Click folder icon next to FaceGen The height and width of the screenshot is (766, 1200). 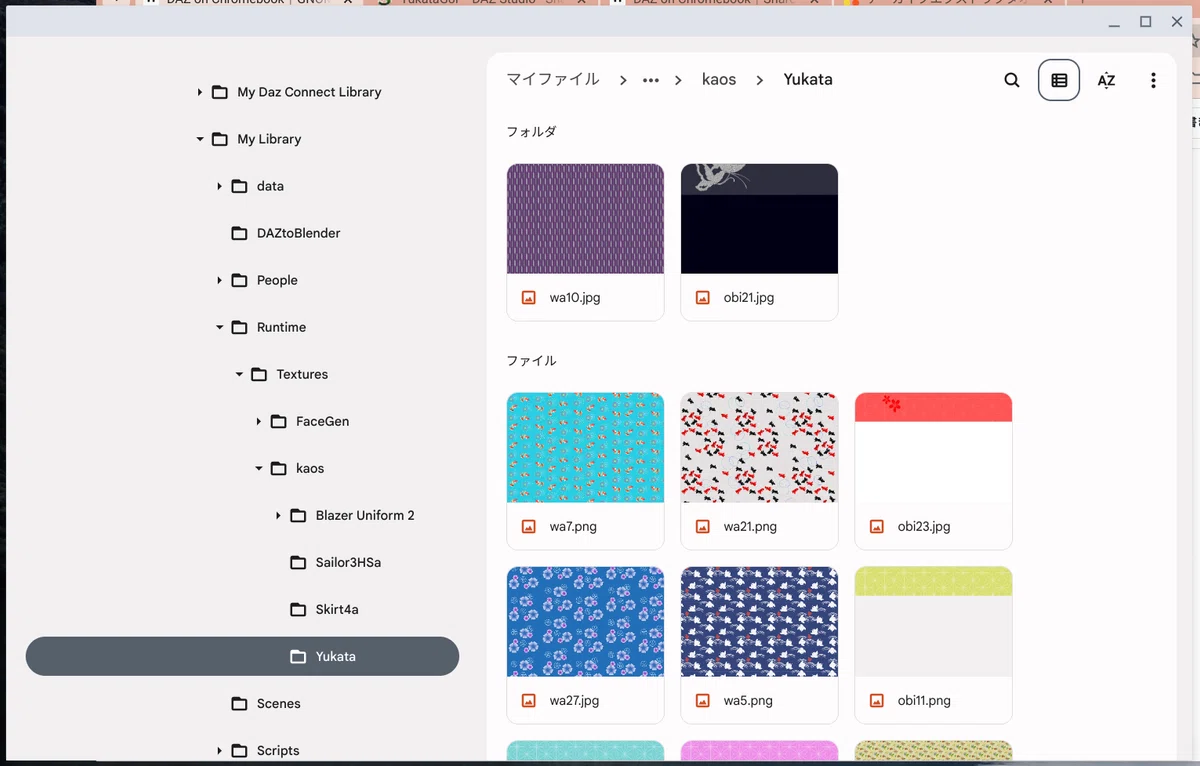[x=278, y=421]
